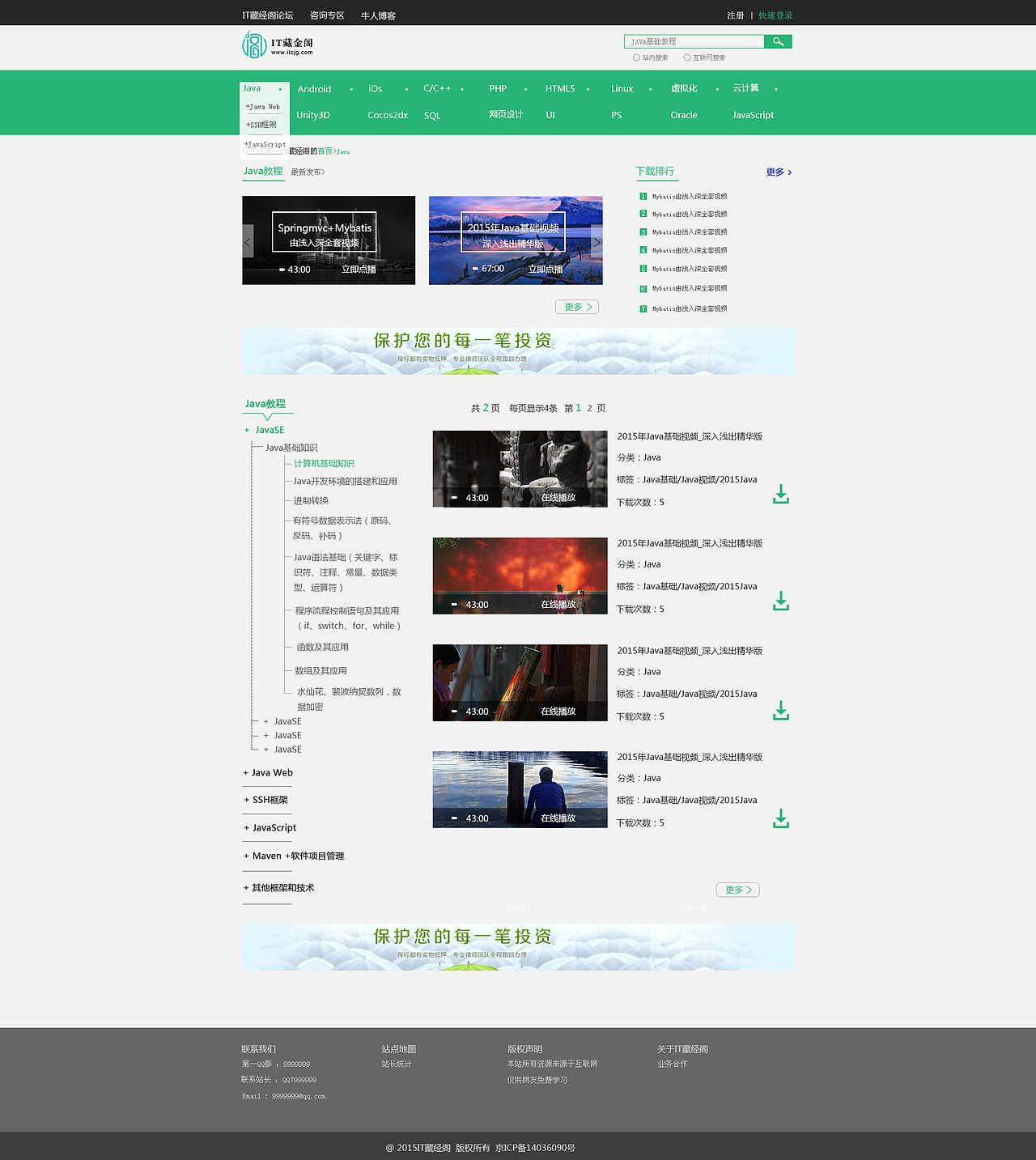Open the HTML5 nav dropdown arrow
Screen dimensions: 1036x1160
[x=588, y=89]
